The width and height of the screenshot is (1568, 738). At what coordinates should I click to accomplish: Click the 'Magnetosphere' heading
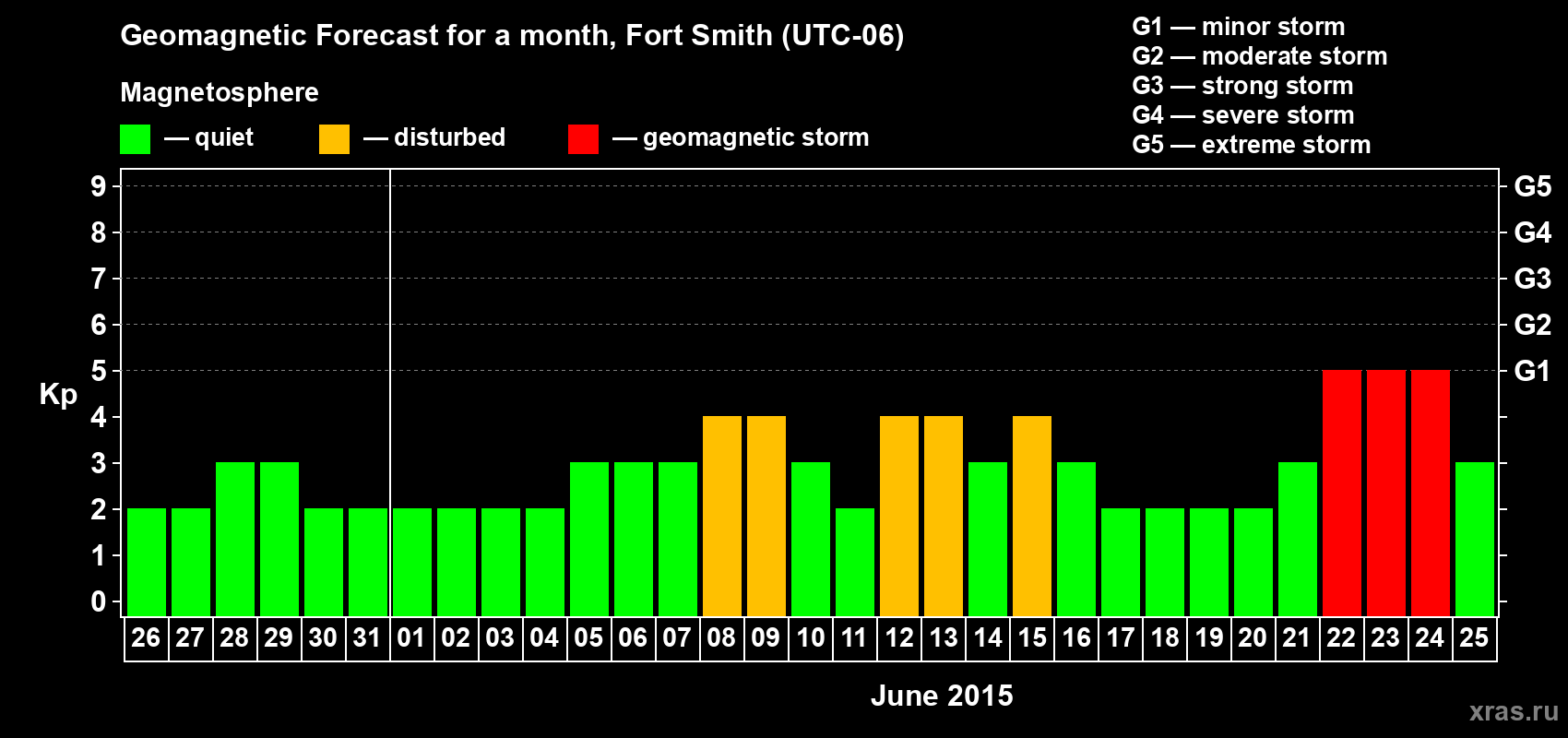click(x=220, y=92)
